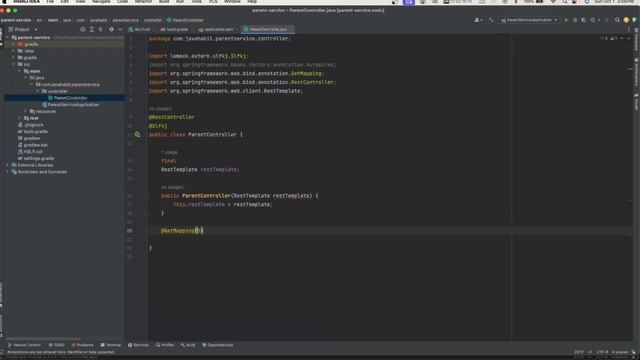Switch to the HELP.md editor tab

tap(140, 29)
